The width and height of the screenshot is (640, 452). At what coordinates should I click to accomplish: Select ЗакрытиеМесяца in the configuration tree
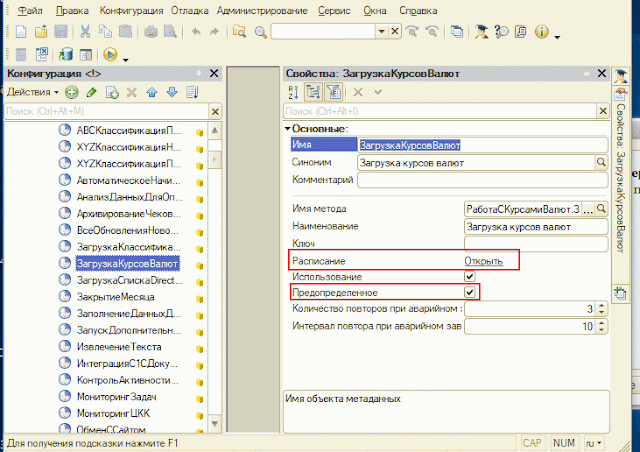(x=116, y=297)
